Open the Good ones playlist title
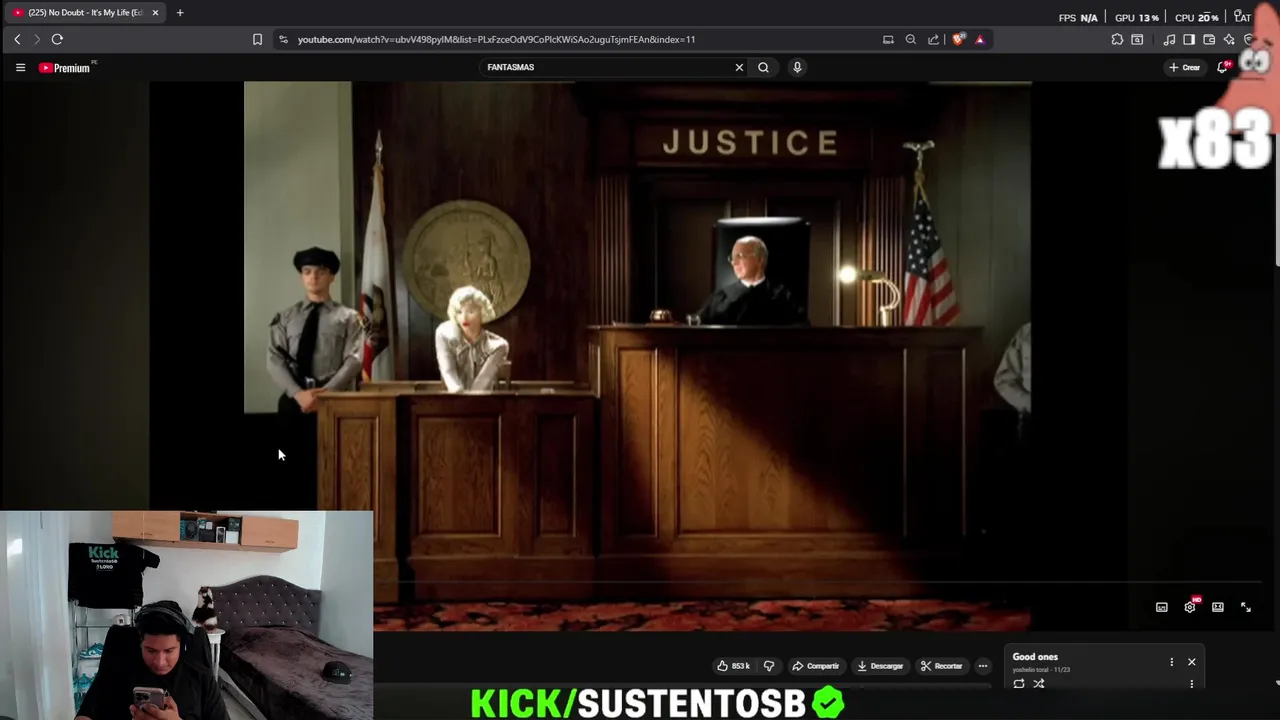 1035,657
